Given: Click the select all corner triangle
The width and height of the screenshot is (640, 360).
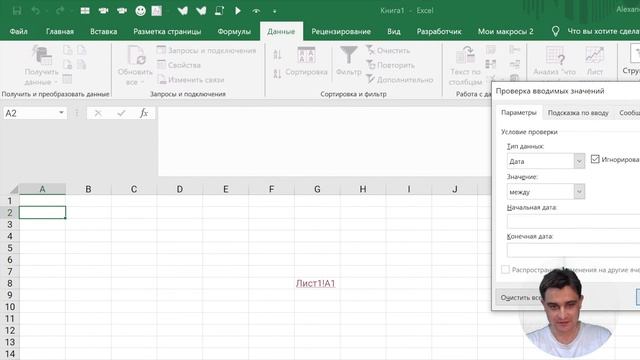Looking at the screenshot, I should click(x=13, y=189).
